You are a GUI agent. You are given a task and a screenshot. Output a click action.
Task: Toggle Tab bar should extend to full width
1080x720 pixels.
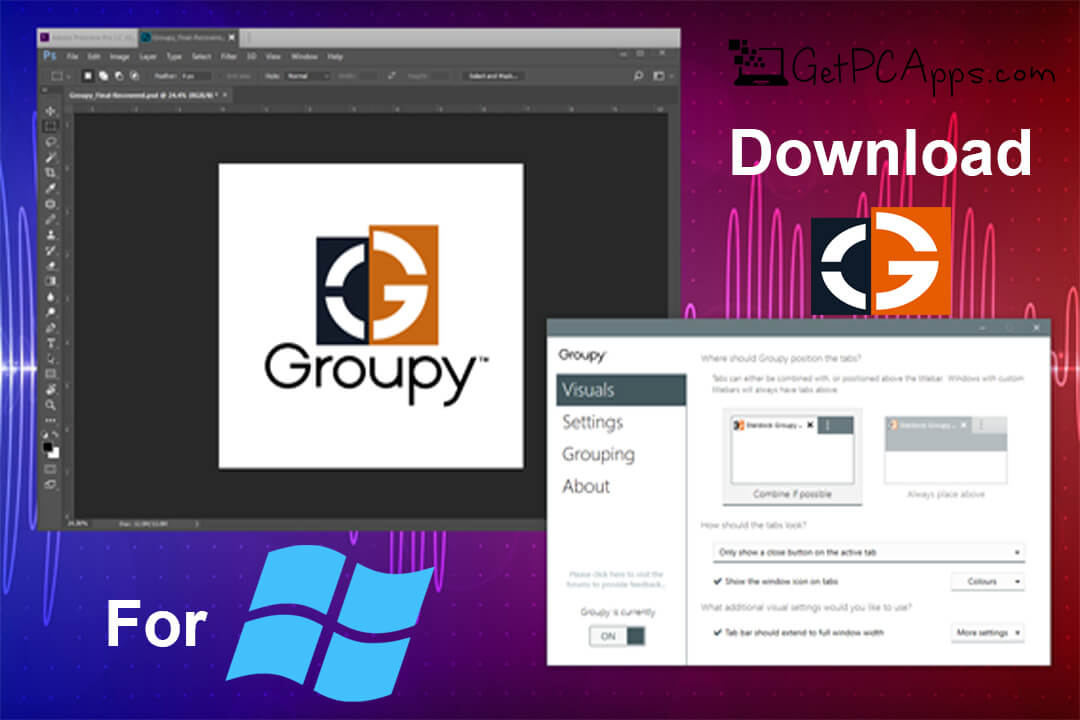click(x=718, y=632)
